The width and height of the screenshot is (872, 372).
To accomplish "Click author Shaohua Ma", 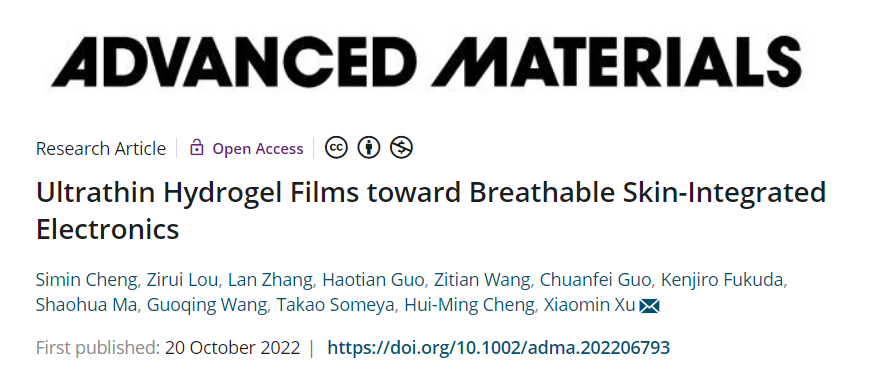I will click(x=86, y=305).
